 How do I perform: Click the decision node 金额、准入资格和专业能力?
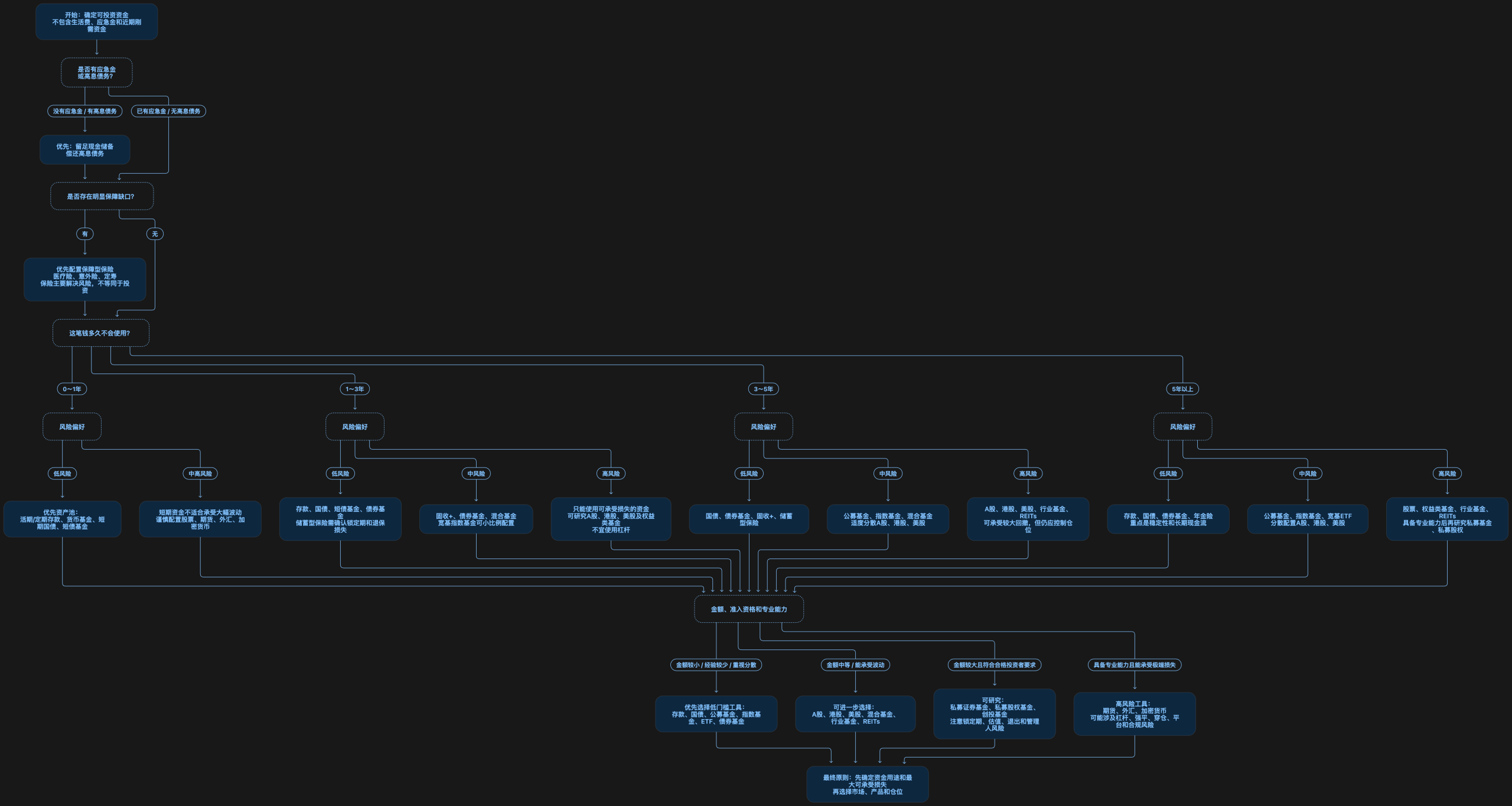pyautogui.click(x=749, y=609)
